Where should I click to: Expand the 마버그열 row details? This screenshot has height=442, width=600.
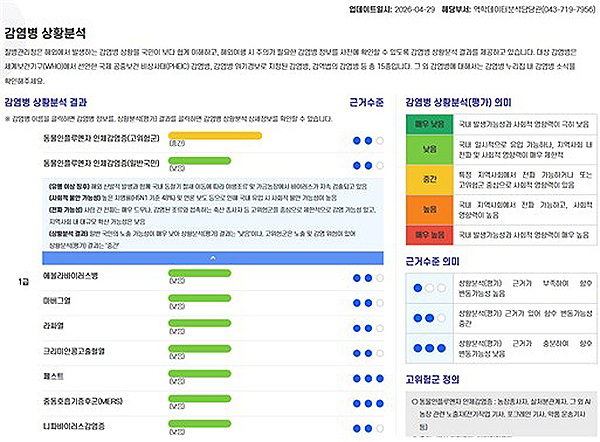pos(60,300)
